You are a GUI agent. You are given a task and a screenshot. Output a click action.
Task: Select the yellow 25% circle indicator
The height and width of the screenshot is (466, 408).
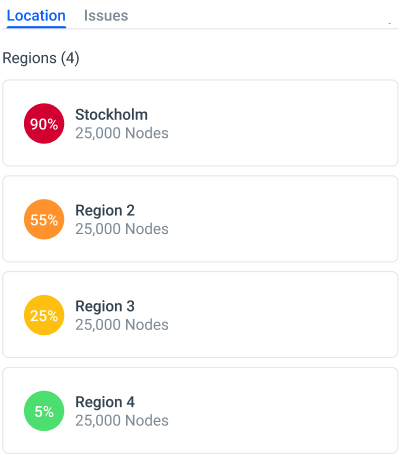pyautogui.click(x=44, y=315)
